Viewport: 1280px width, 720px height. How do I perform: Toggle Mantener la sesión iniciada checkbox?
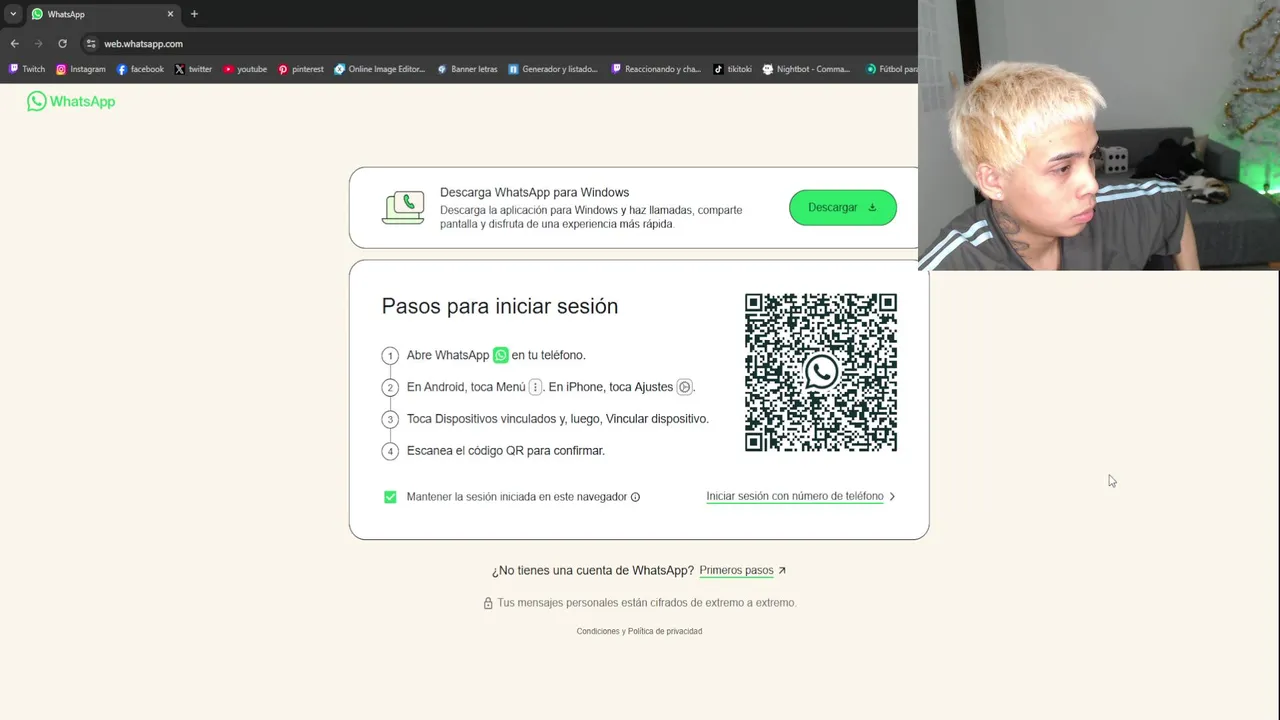tap(390, 497)
